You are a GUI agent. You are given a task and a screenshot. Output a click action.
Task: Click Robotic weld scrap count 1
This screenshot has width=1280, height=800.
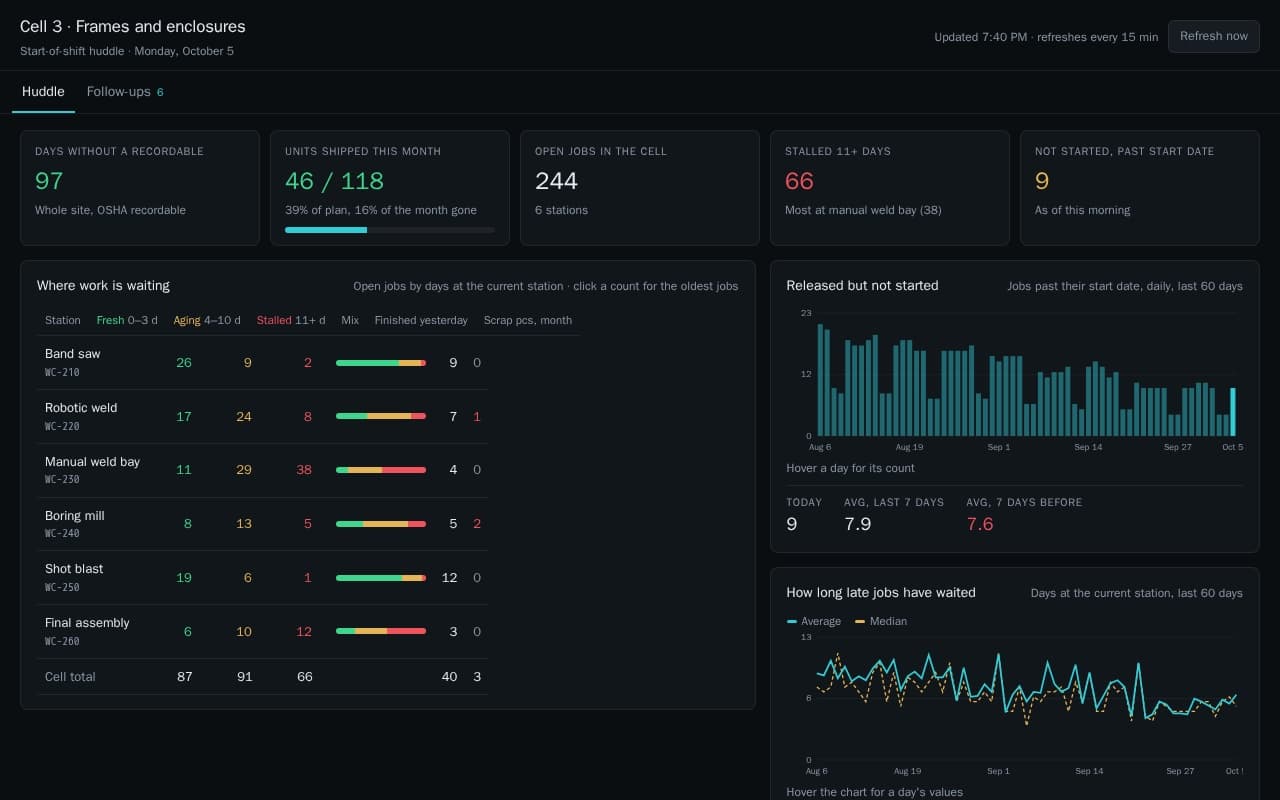pos(477,416)
